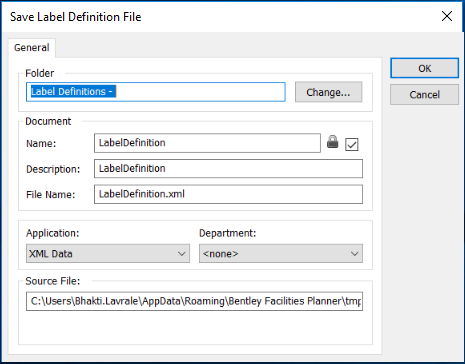Click the Folder group heading
465x364 pixels.
pyautogui.click(x=40, y=73)
